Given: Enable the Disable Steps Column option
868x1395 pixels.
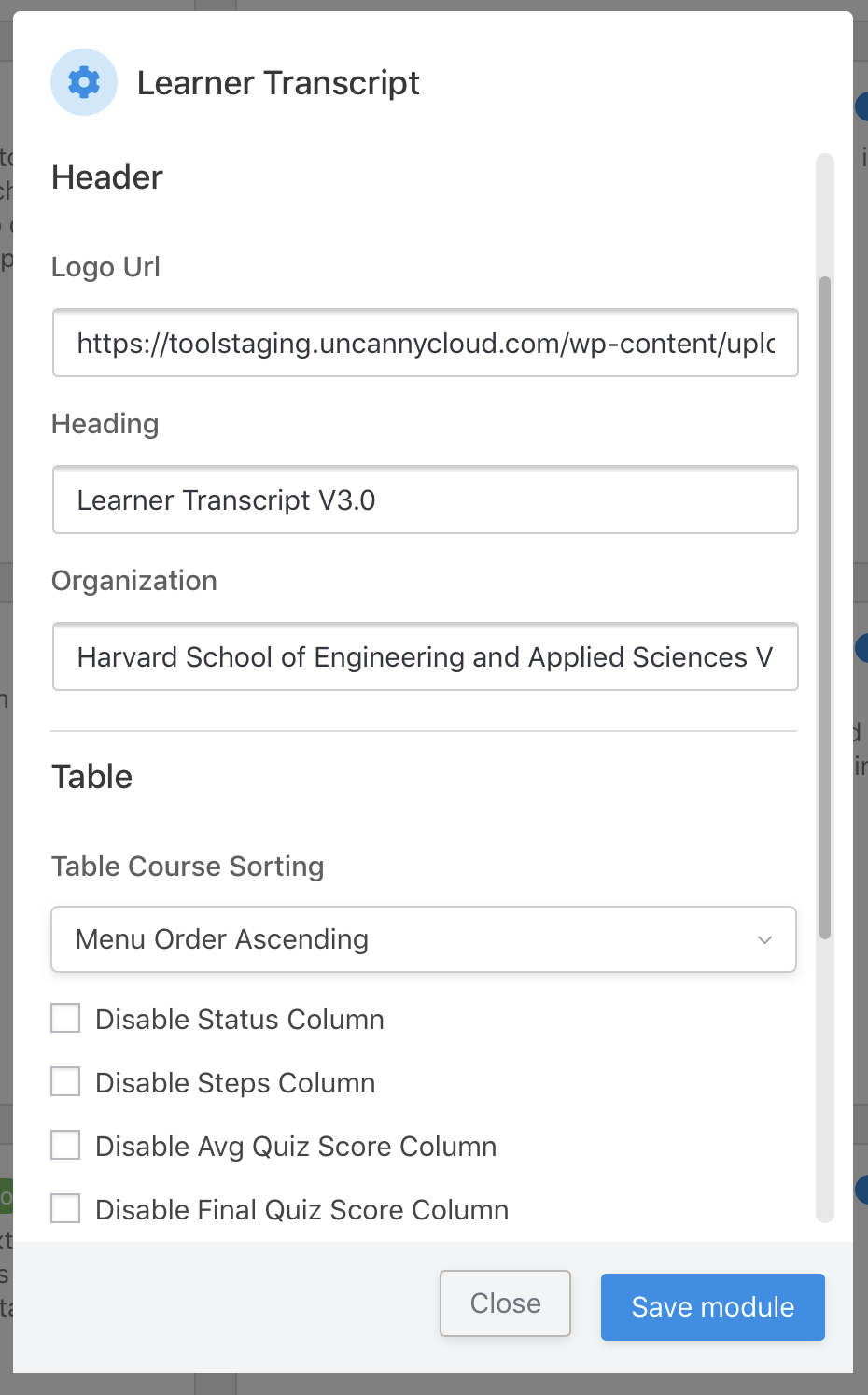Looking at the screenshot, I should pyautogui.click(x=65, y=1082).
